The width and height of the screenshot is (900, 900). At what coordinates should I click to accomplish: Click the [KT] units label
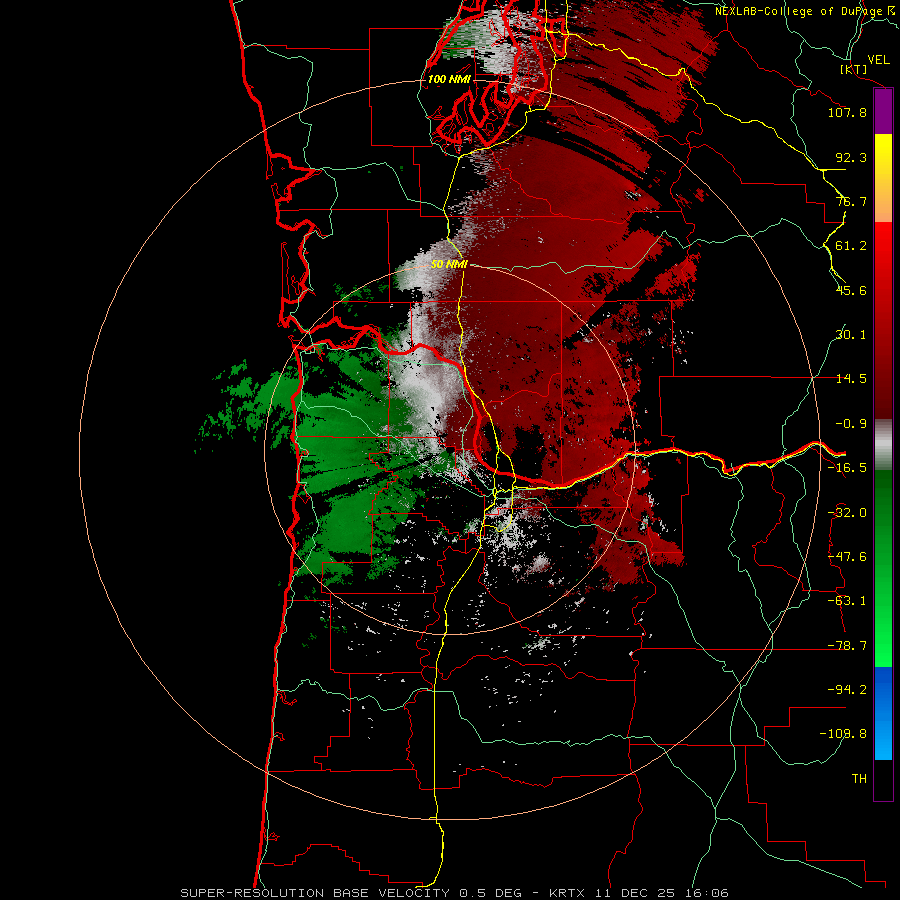pyautogui.click(x=854, y=69)
